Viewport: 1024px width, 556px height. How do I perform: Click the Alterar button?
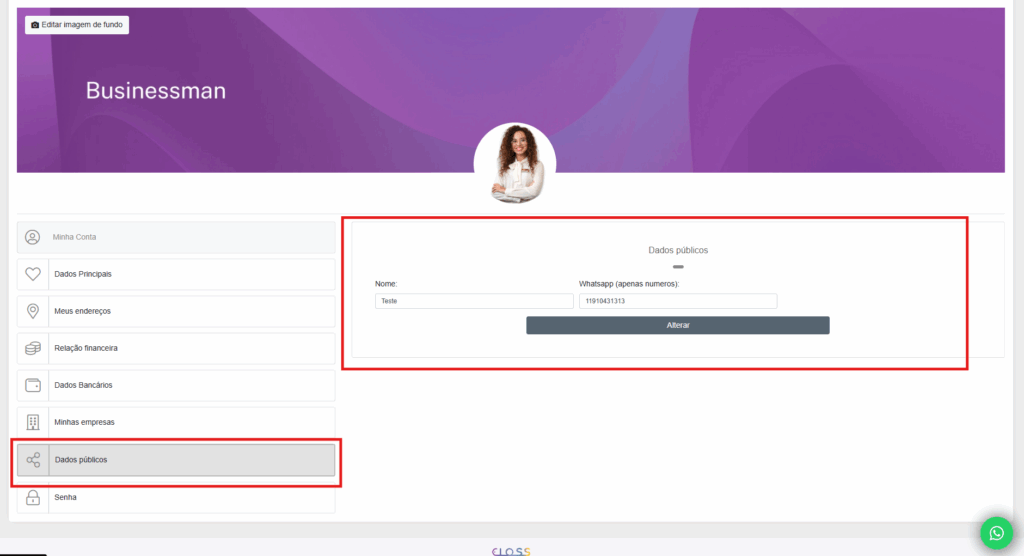tap(678, 325)
